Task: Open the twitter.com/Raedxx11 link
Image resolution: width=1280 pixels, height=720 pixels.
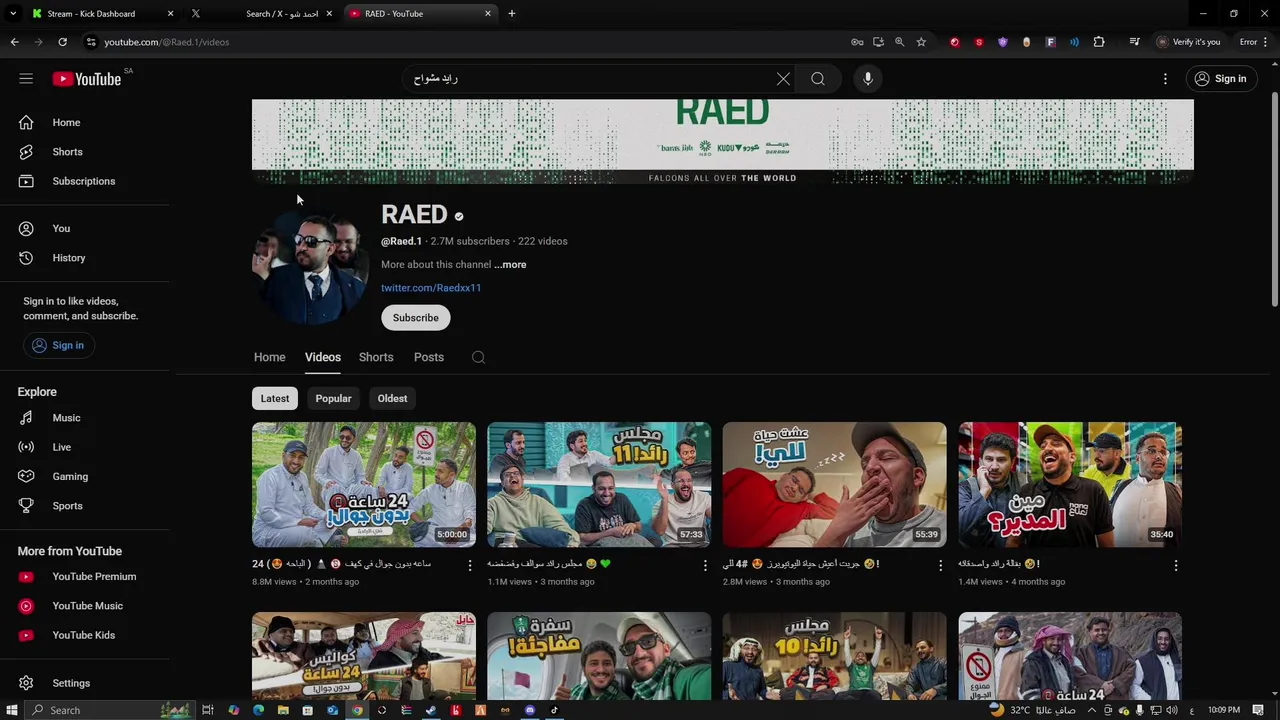Action: tap(431, 288)
